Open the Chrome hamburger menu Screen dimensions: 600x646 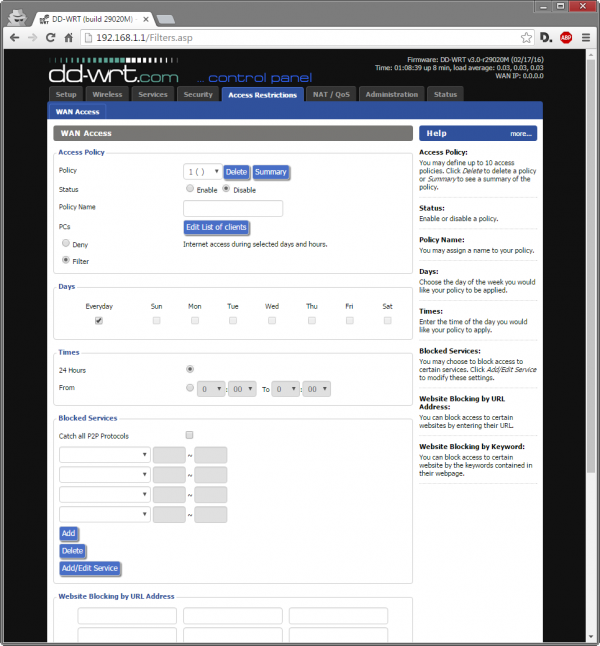tap(585, 38)
